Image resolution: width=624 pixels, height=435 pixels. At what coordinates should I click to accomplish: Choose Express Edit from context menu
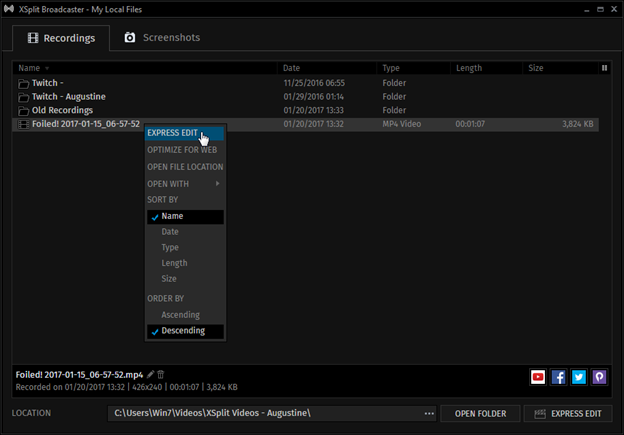click(185, 133)
